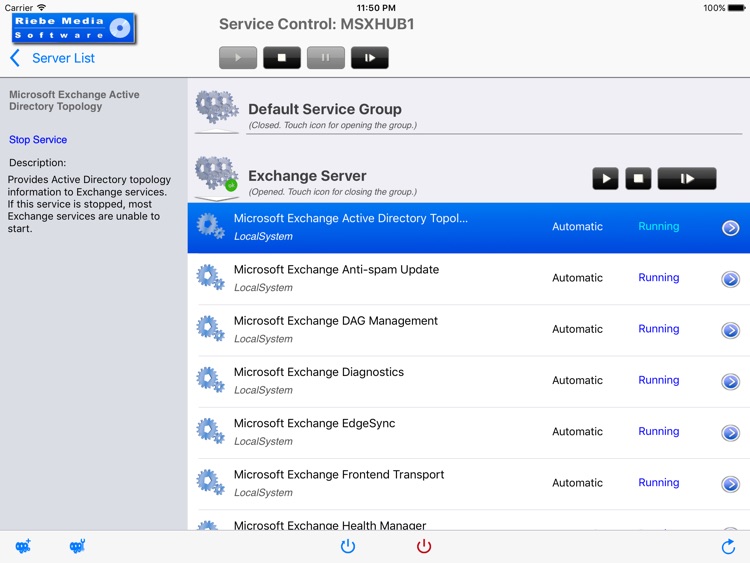Click gear icon of Active Directory Topology
Image resolution: width=750 pixels, height=563 pixels.
210,226
